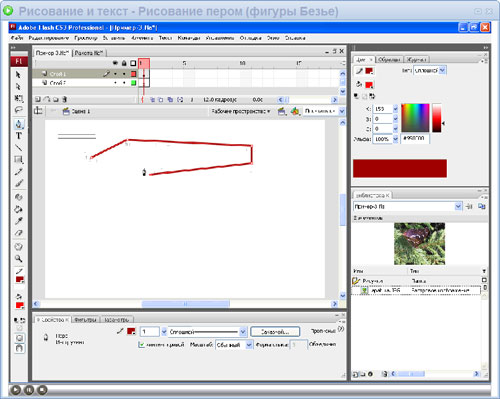The image size is (500, 399).
Task: Open the Scale dropdown in Properties
Action: pos(249,345)
